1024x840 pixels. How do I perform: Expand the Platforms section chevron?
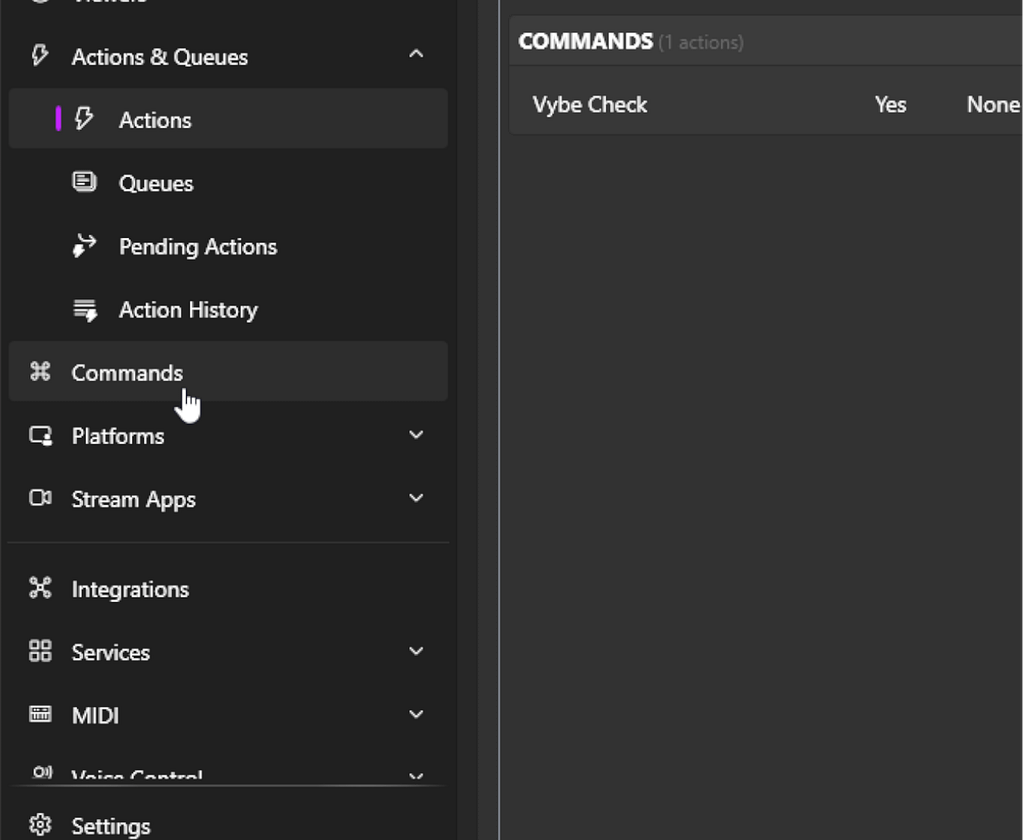(x=416, y=435)
